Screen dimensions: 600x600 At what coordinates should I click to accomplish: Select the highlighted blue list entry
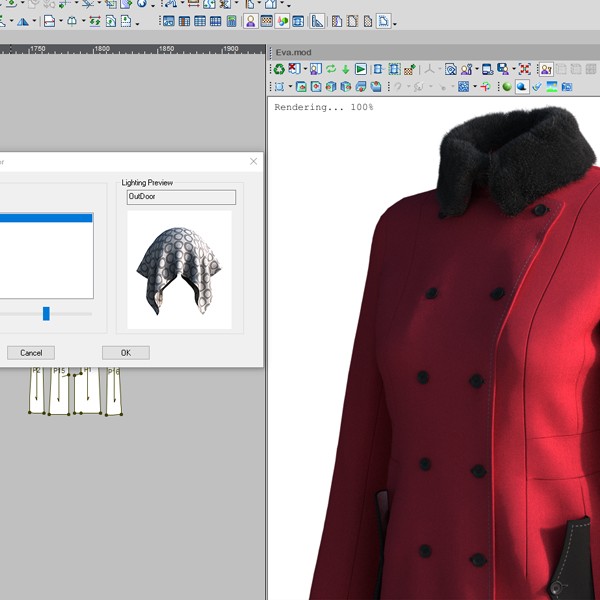pos(45,218)
